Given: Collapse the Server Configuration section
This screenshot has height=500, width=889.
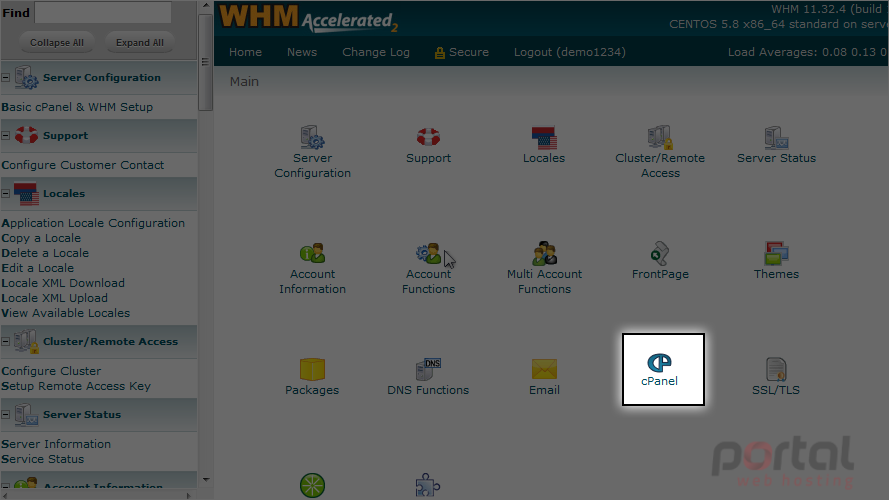Looking at the screenshot, I should click(6, 78).
